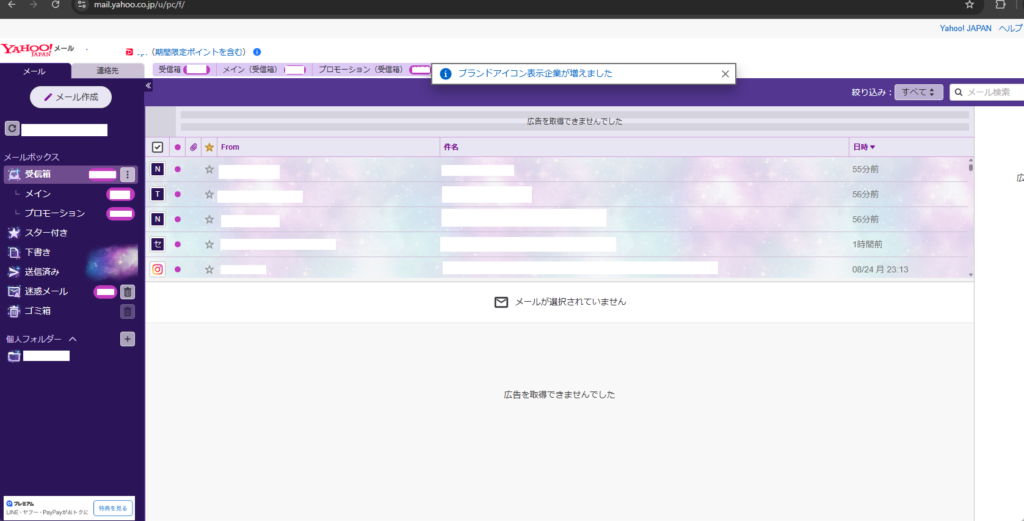Viewport: 1024px width, 521px height.
Task: Refresh mailbox using the reload icon in sidebar
Action: (x=11, y=129)
